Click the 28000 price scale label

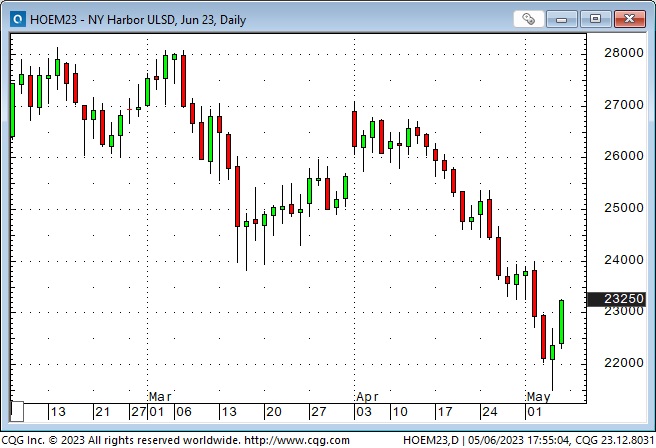(623, 53)
